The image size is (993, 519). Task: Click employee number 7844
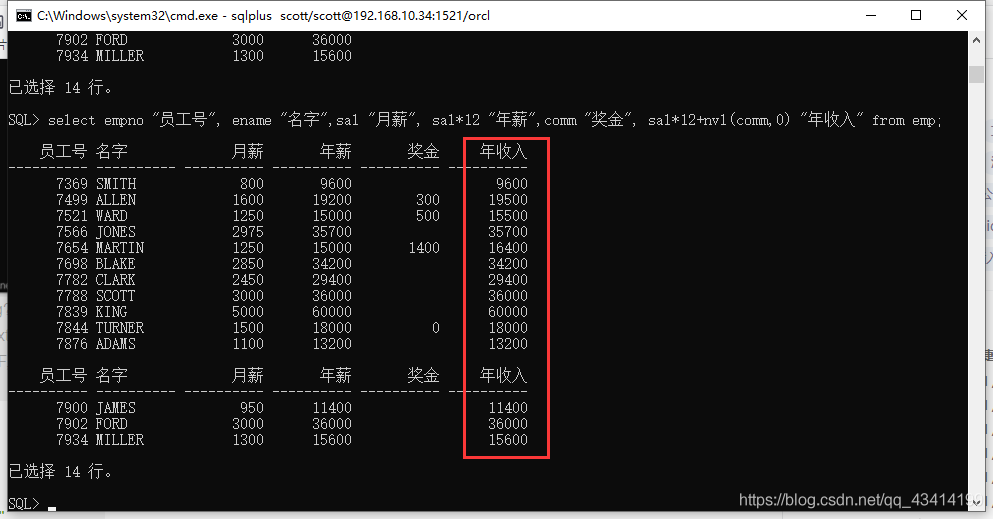[72, 327]
